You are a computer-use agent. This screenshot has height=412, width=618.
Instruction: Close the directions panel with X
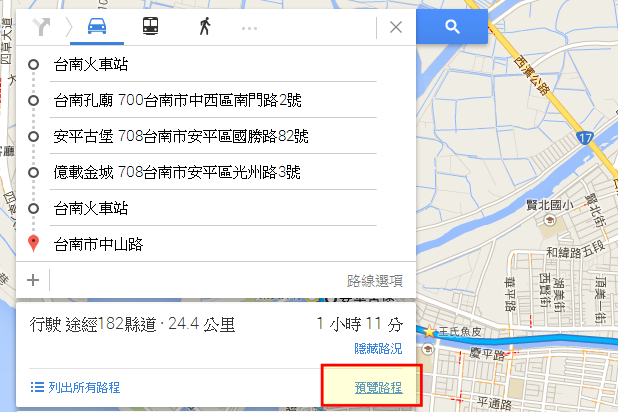tap(396, 27)
